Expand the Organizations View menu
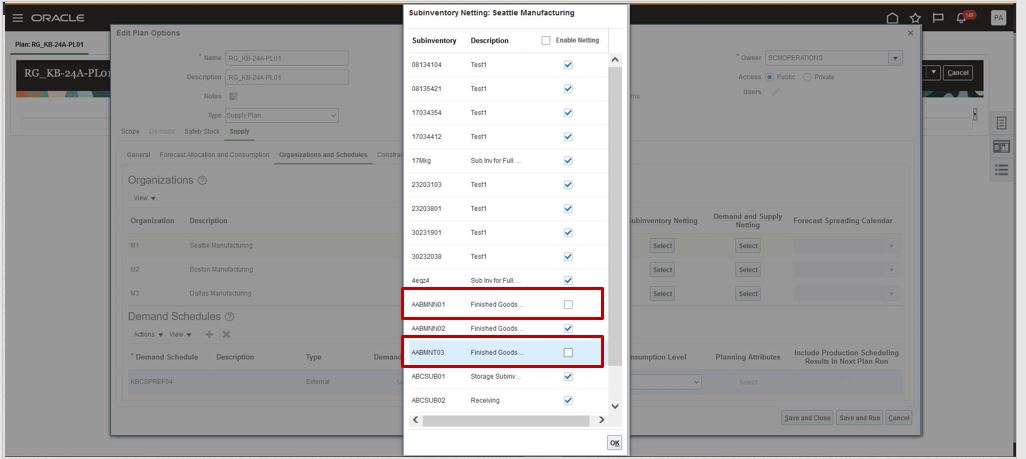 145,198
